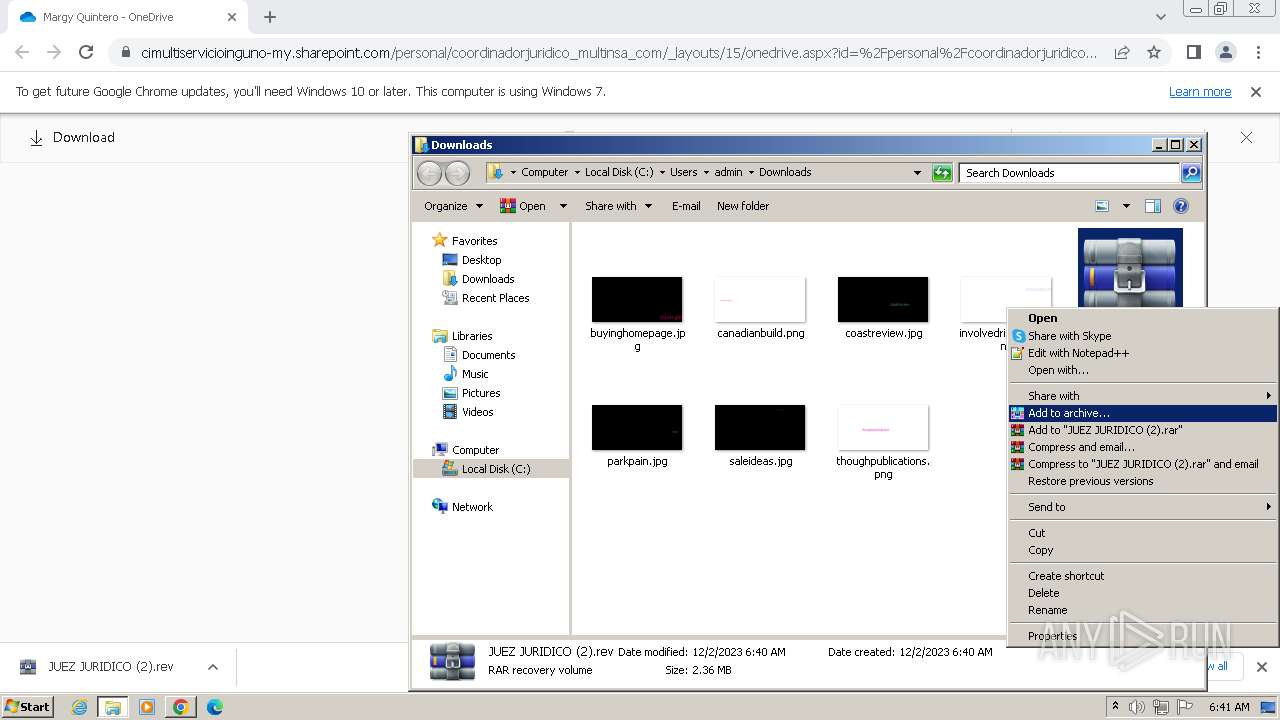The width and height of the screenshot is (1280, 720).
Task: Choose 'Open' from the context menu
Action: point(1142,318)
